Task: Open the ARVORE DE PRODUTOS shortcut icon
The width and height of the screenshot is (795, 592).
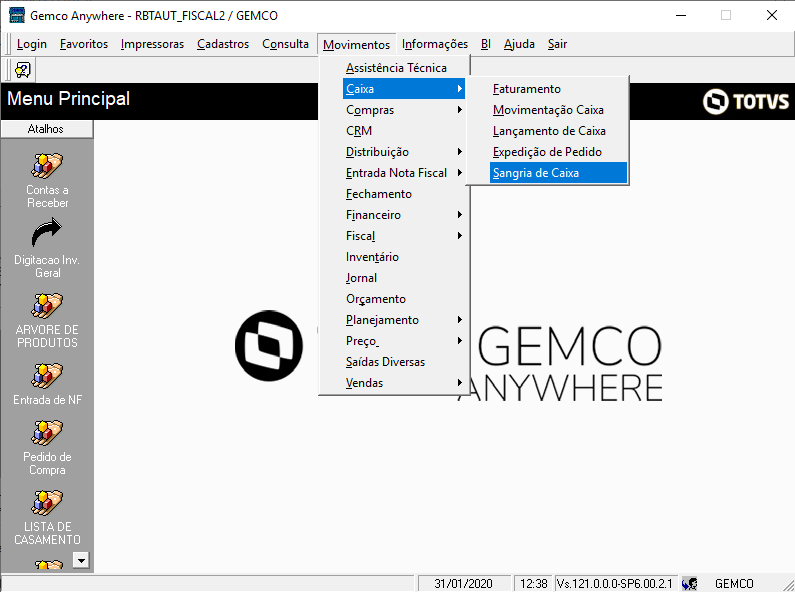Action: [x=47, y=306]
